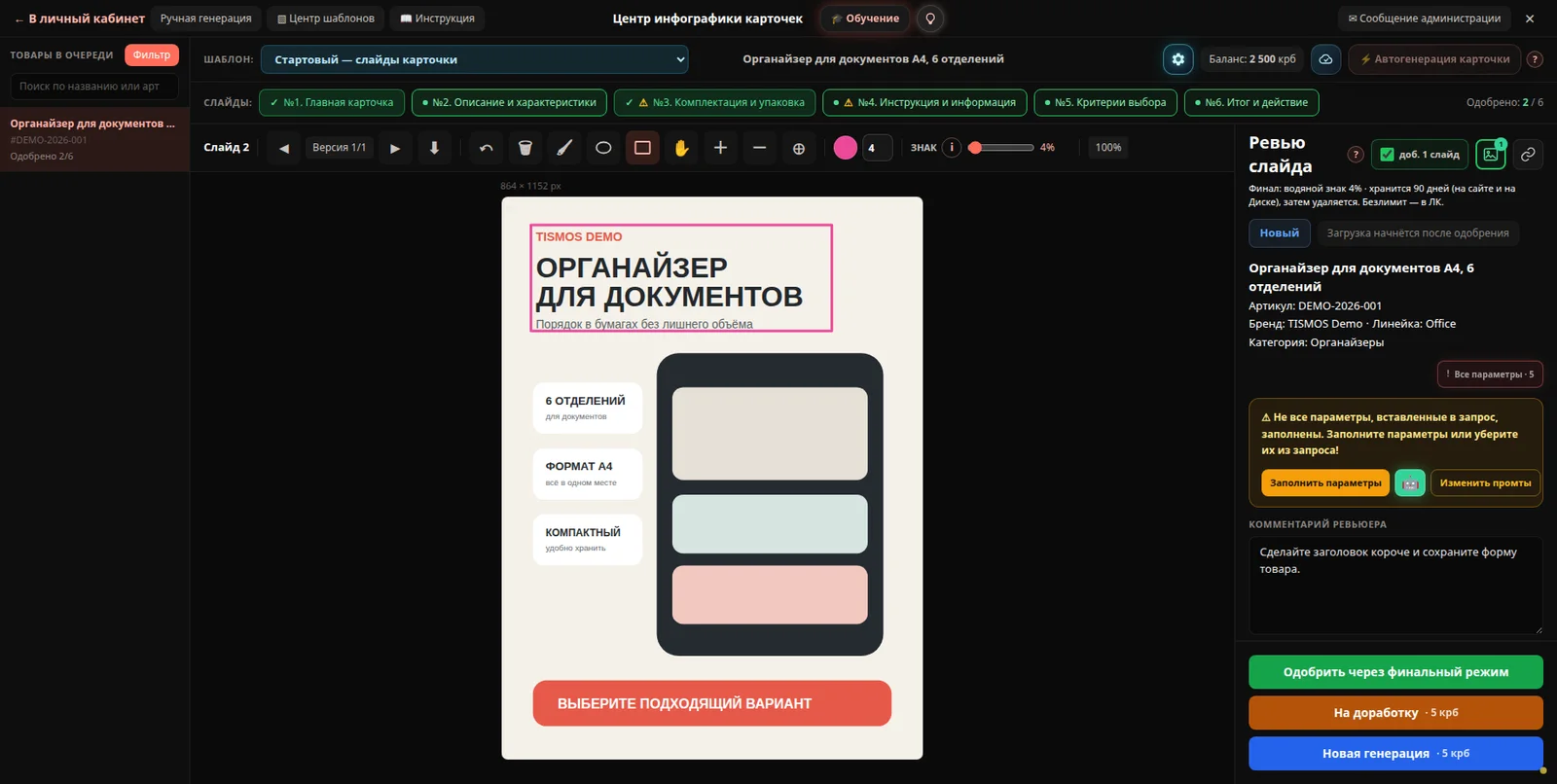The image size is (1557, 784).
Task: Zoom in with the plus icon
Action: [x=720, y=148]
